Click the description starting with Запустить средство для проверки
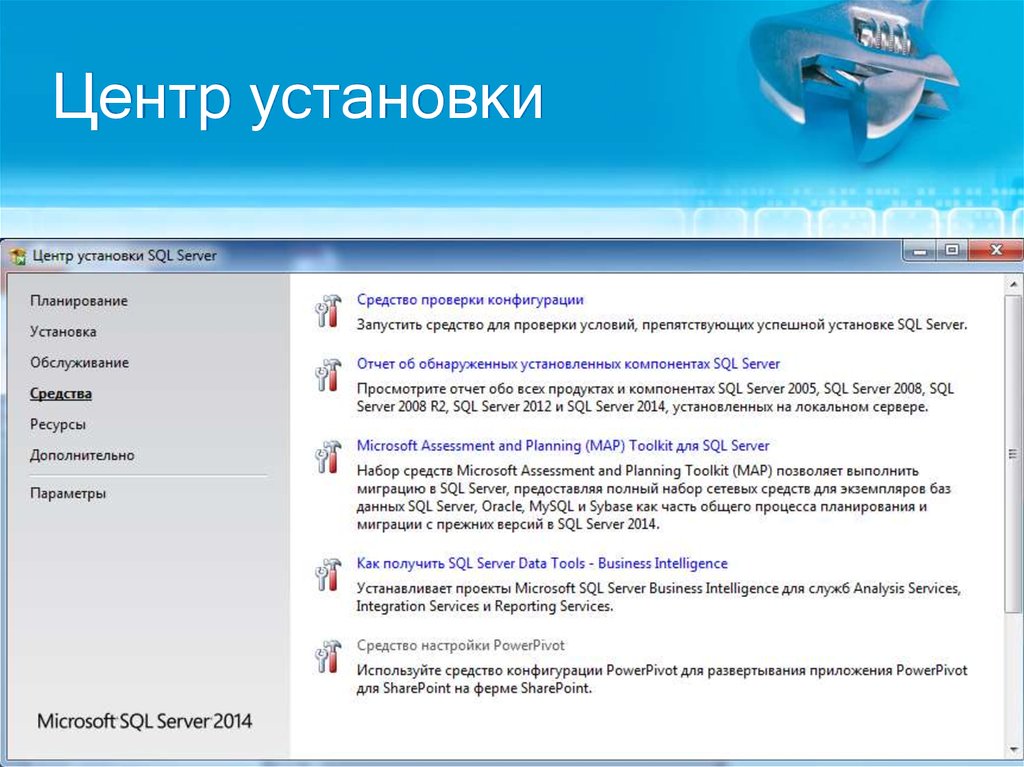The image size is (1024, 767). (x=662, y=325)
